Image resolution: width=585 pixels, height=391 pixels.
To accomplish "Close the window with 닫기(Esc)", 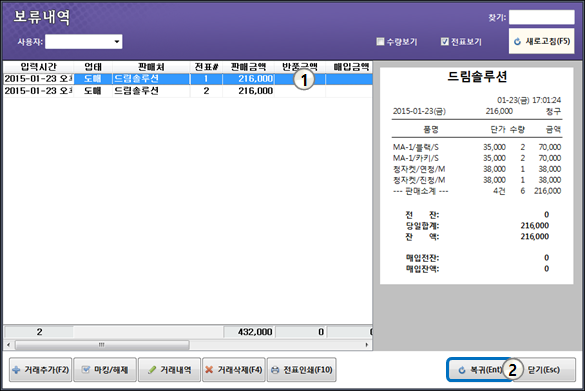I will (x=544, y=370).
